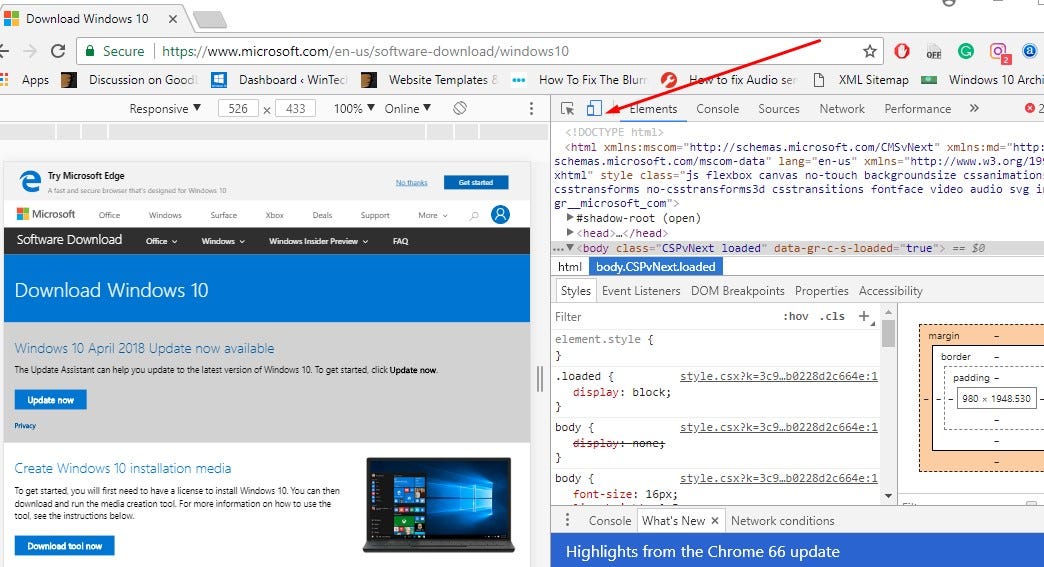Click the No thanks link
1044x567 pixels.
[411, 182]
